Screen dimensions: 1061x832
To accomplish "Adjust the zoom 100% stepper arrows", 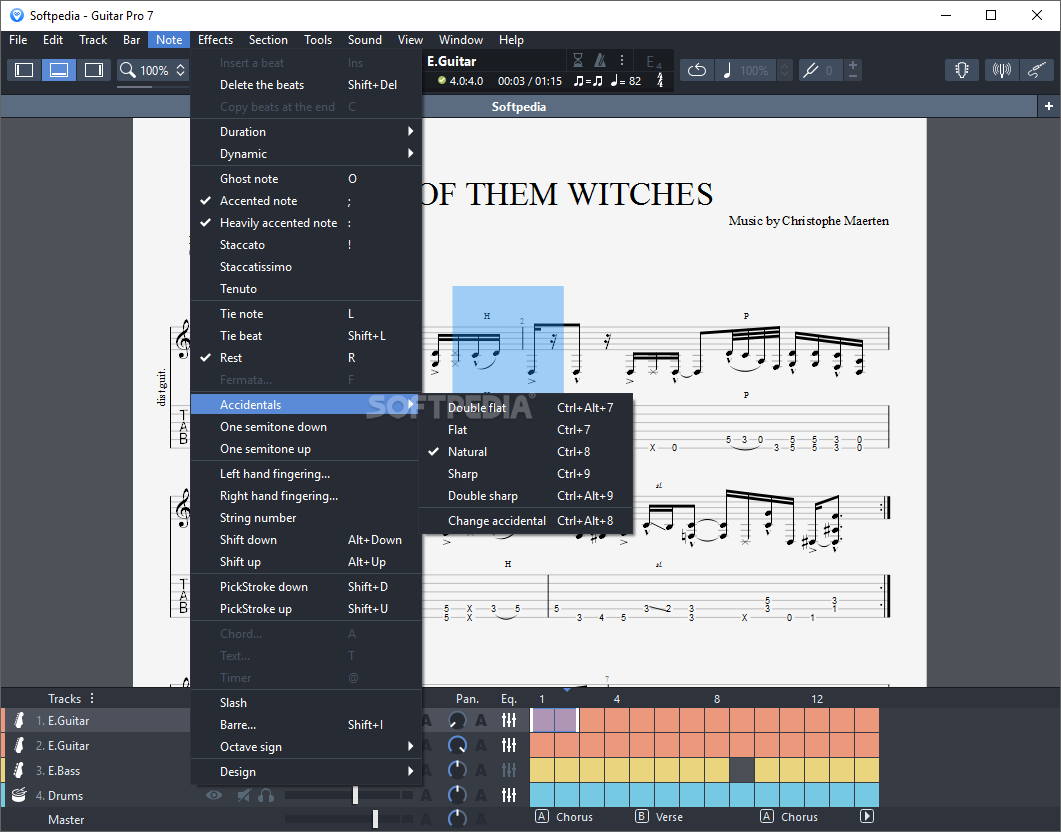I will pyautogui.click(x=181, y=70).
